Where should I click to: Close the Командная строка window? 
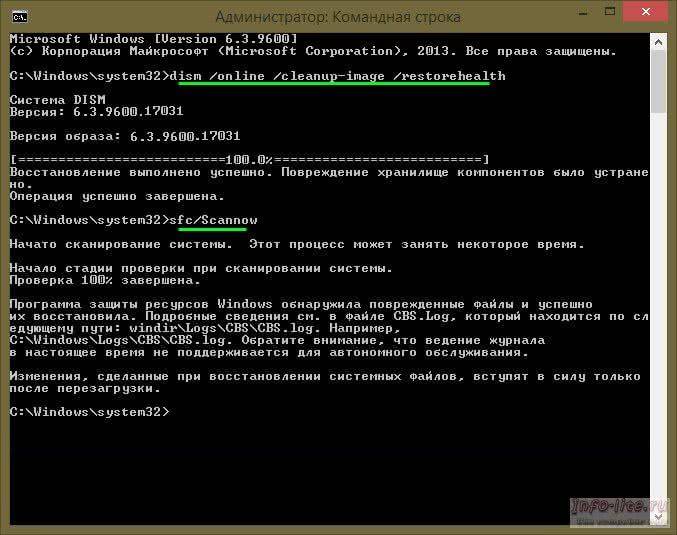pyautogui.click(x=645, y=12)
